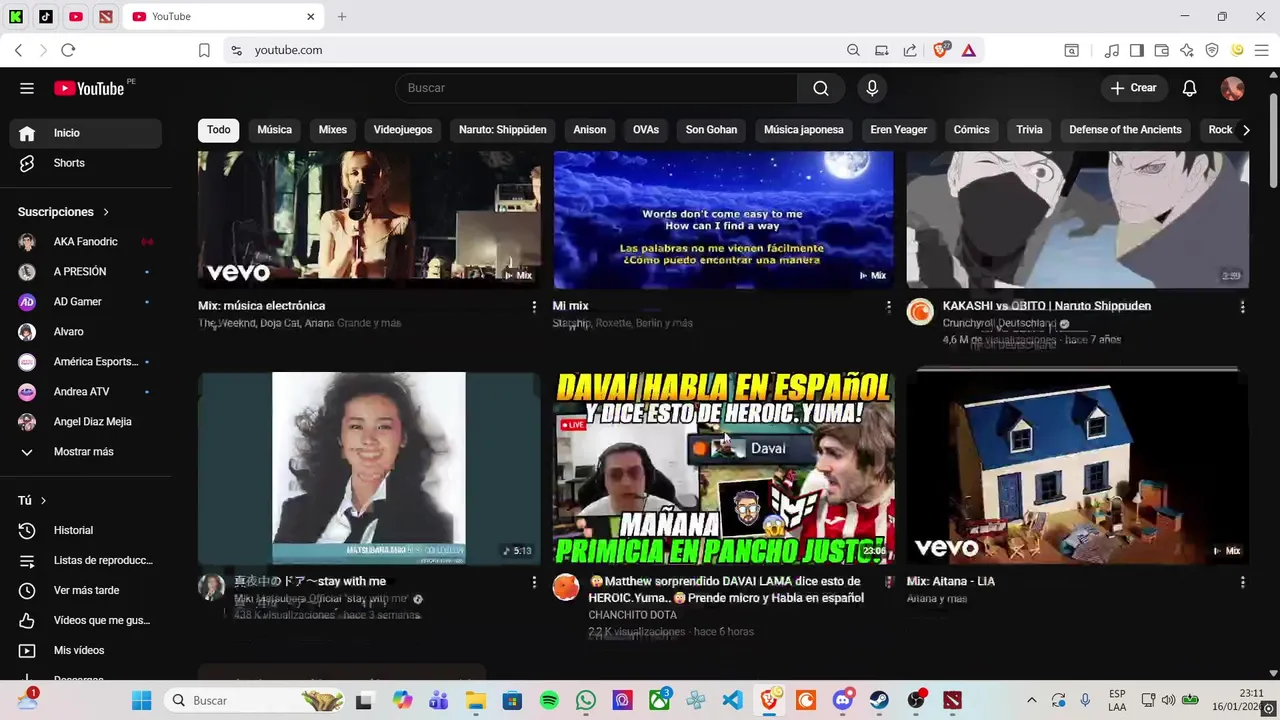The height and width of the screenshot is (720, 1280).
Task: Open Leo AI sparkle icon
Action: pyautogui.click(x=1187, y=50)
